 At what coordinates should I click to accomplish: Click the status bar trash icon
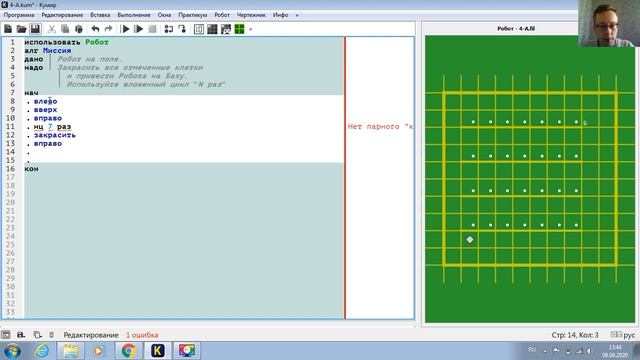[51, 335]
